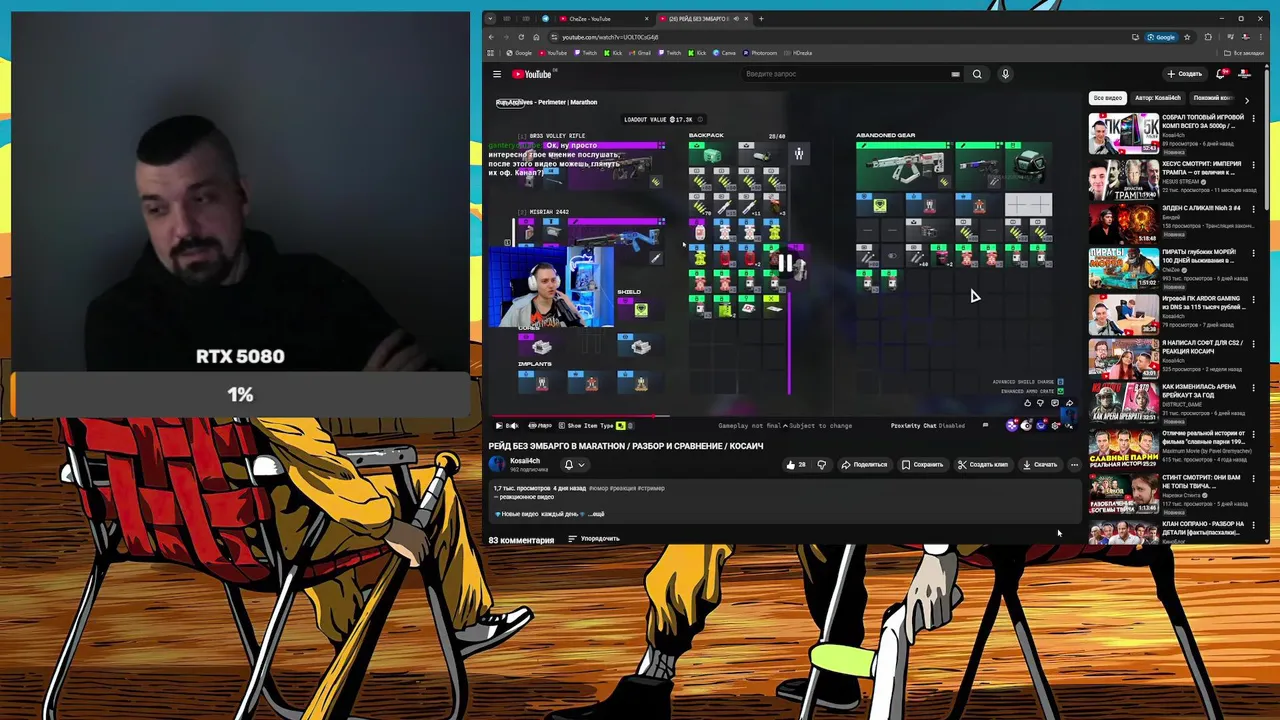Click the 'Поделиться' share button

(x=864, y=465)
